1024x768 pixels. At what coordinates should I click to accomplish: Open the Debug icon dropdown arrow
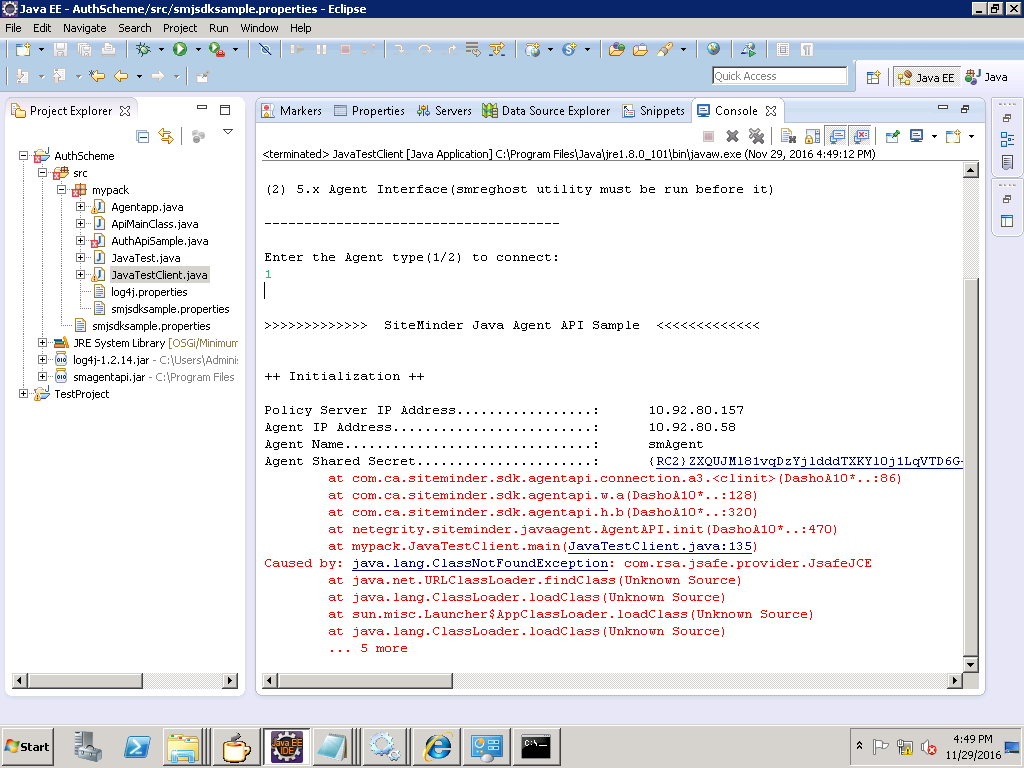(x=161, y=50)
